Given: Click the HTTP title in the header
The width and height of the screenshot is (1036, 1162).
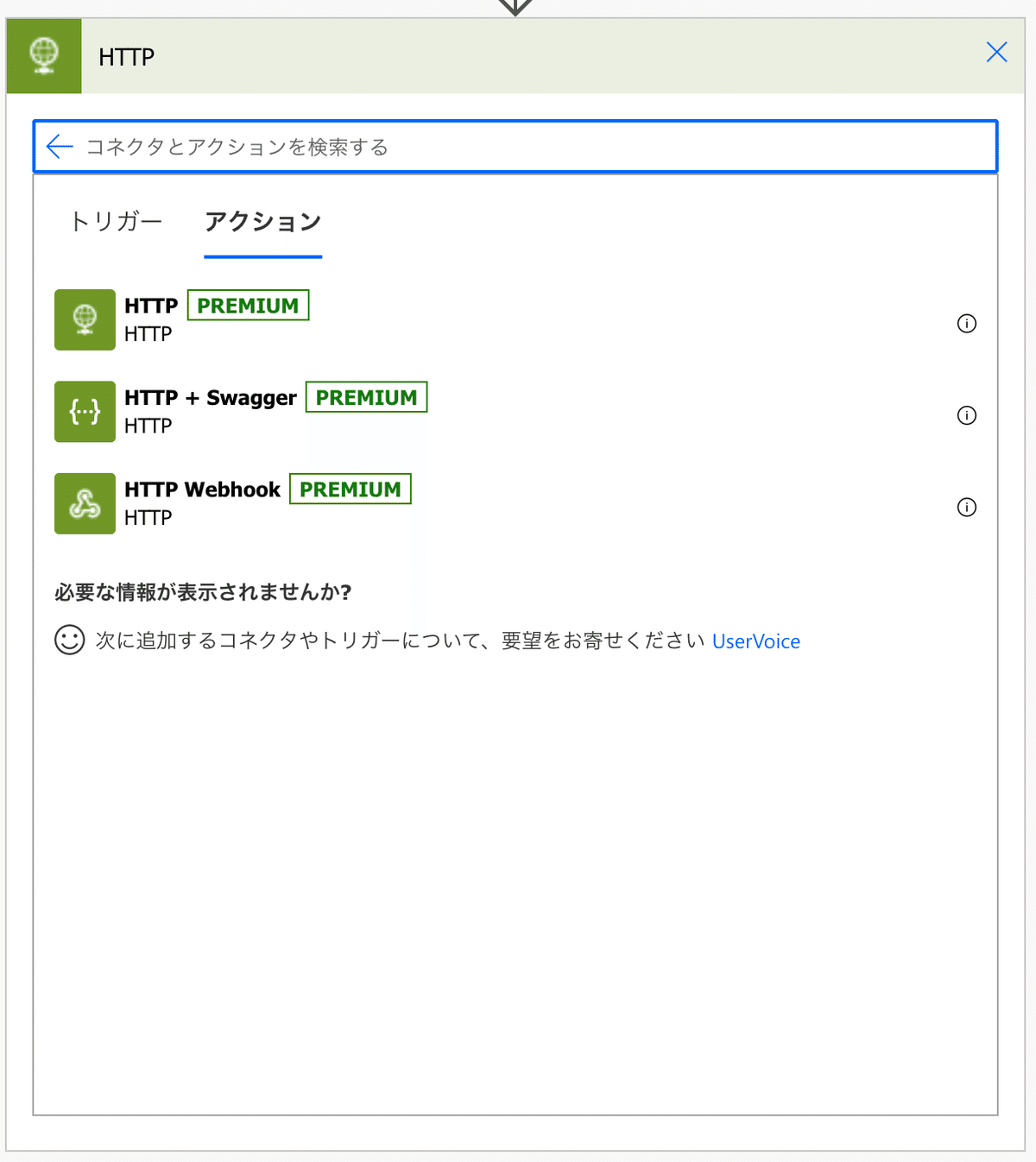Looking at the screenshot, I should click(x=127, y=57).
